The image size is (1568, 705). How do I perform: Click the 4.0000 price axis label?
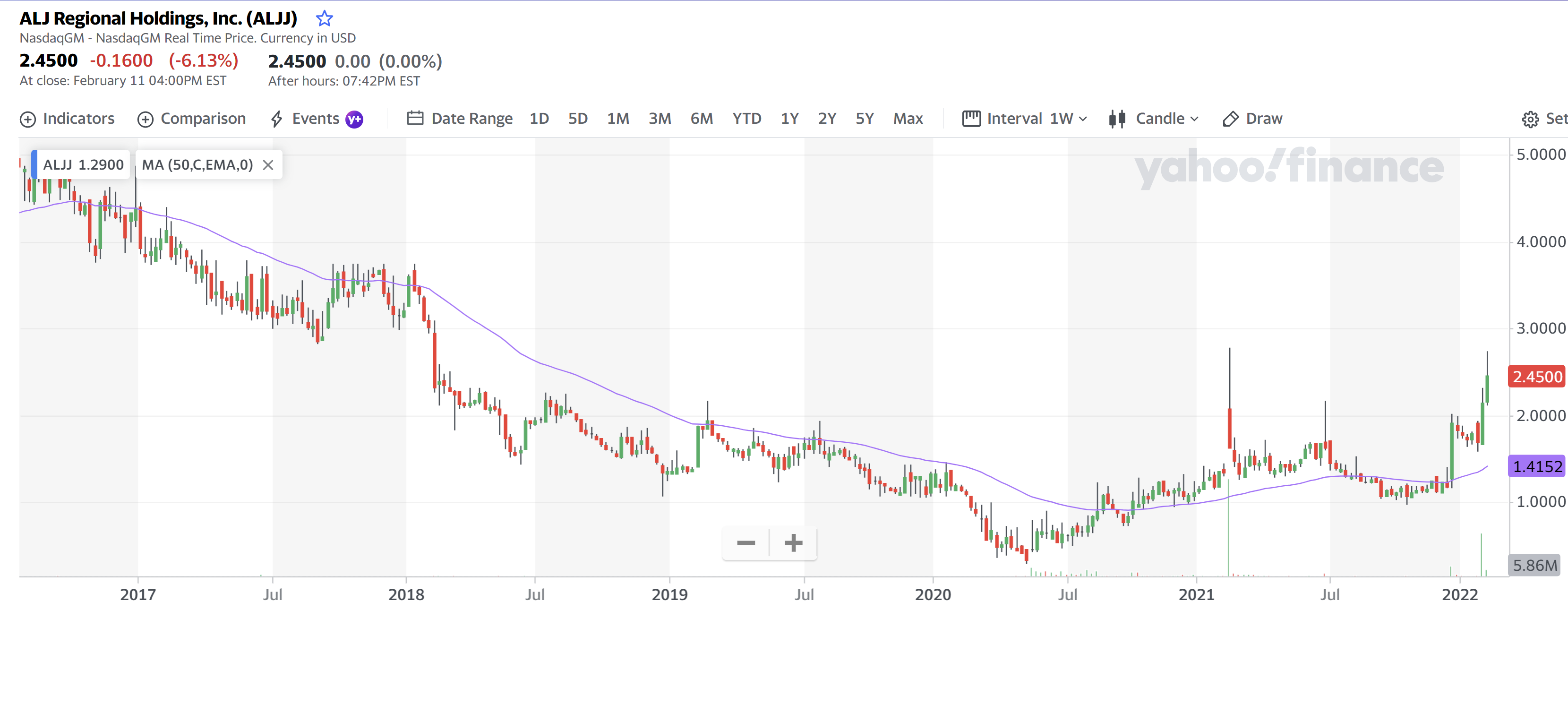click(1541, 242)
